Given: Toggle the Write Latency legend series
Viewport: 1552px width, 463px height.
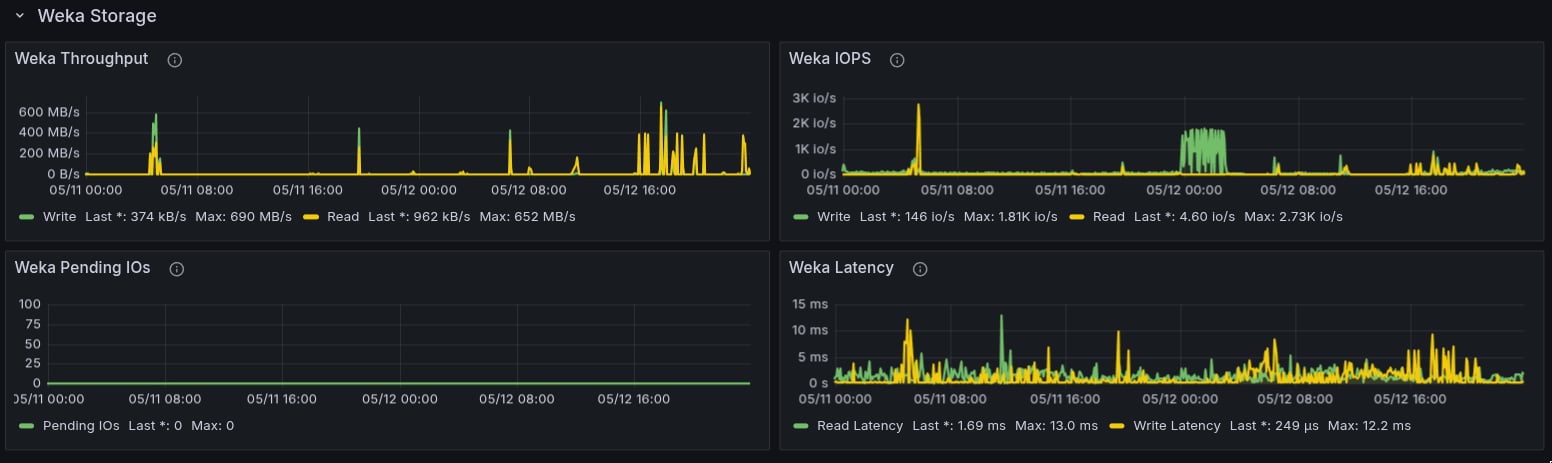Looking at the screenshot, I should point(1177,426).
